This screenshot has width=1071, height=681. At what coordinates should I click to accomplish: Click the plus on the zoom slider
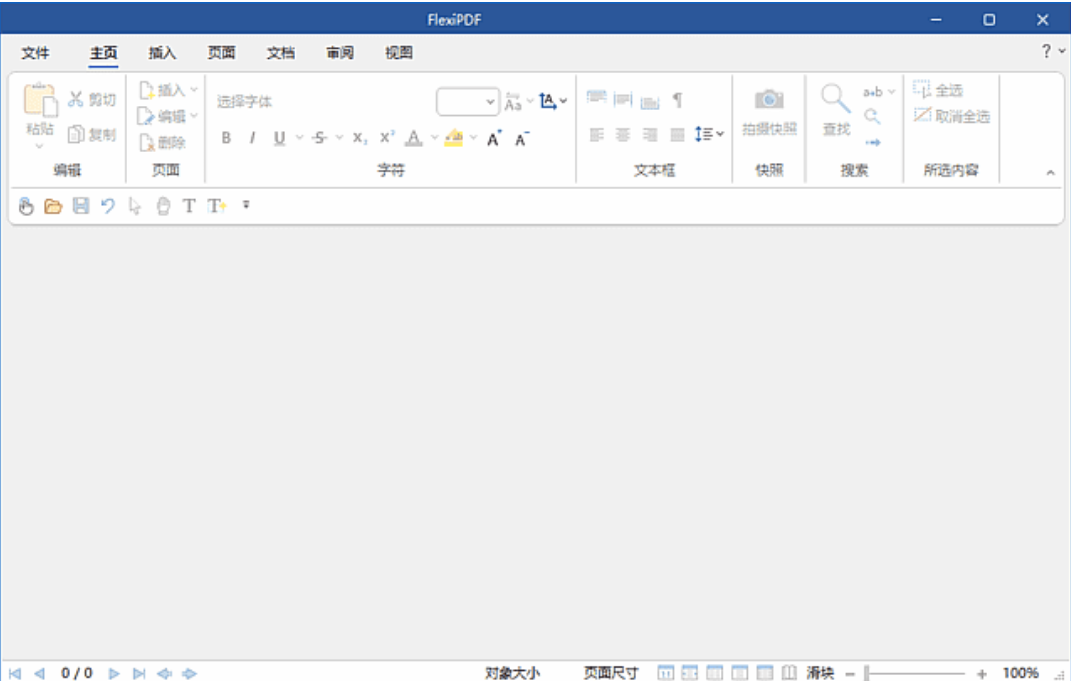981,672
